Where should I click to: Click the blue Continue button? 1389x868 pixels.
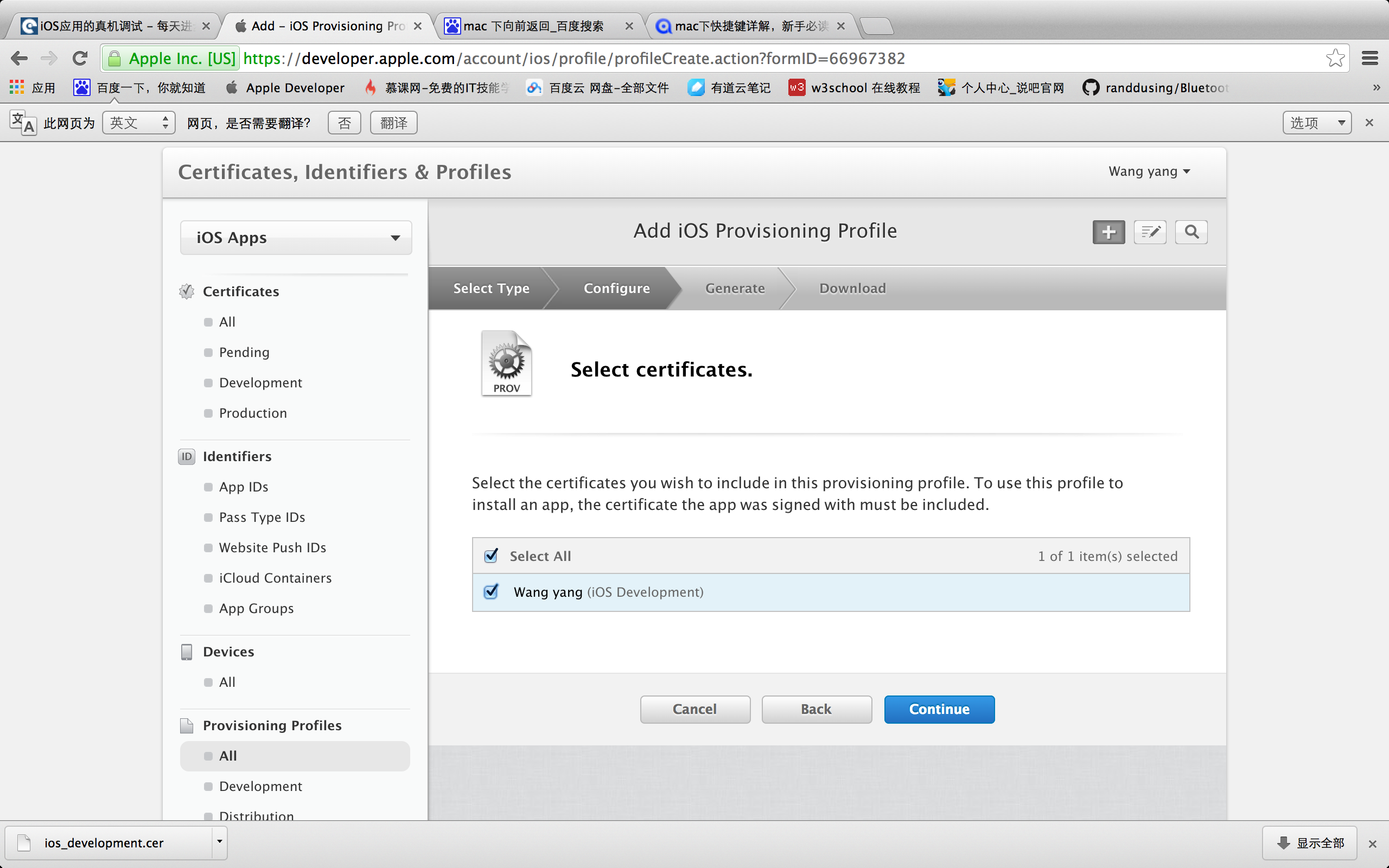pyautogui.click(x=939, y=709)
